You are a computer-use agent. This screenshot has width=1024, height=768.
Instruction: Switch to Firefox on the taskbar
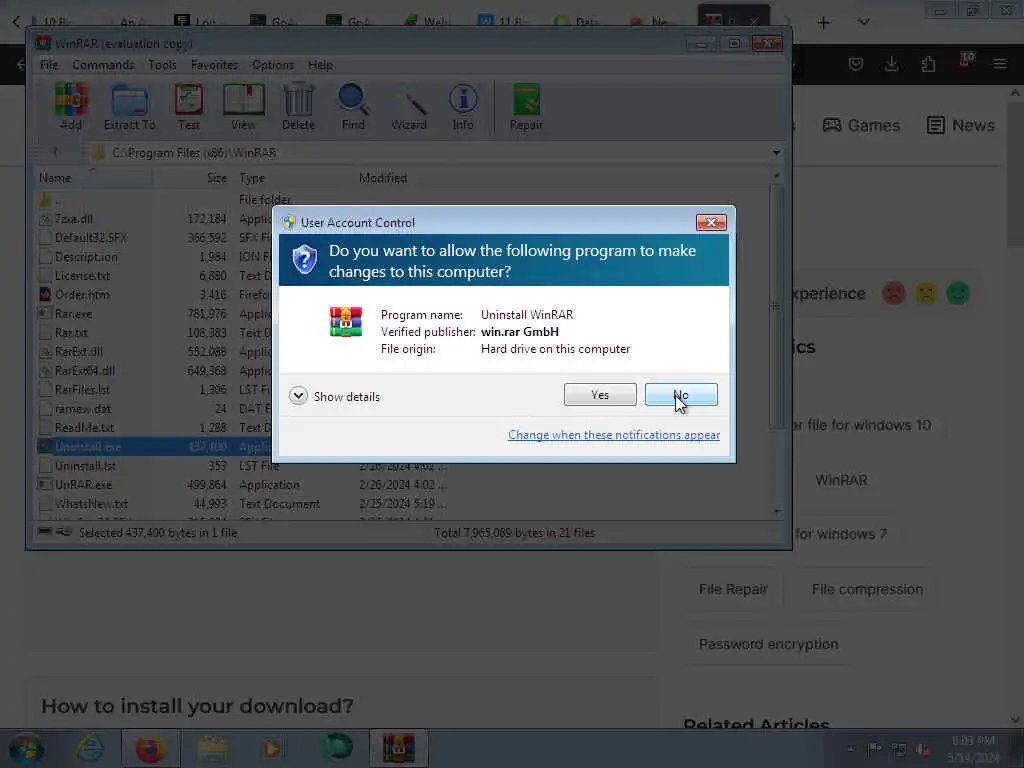pos(150,749)
